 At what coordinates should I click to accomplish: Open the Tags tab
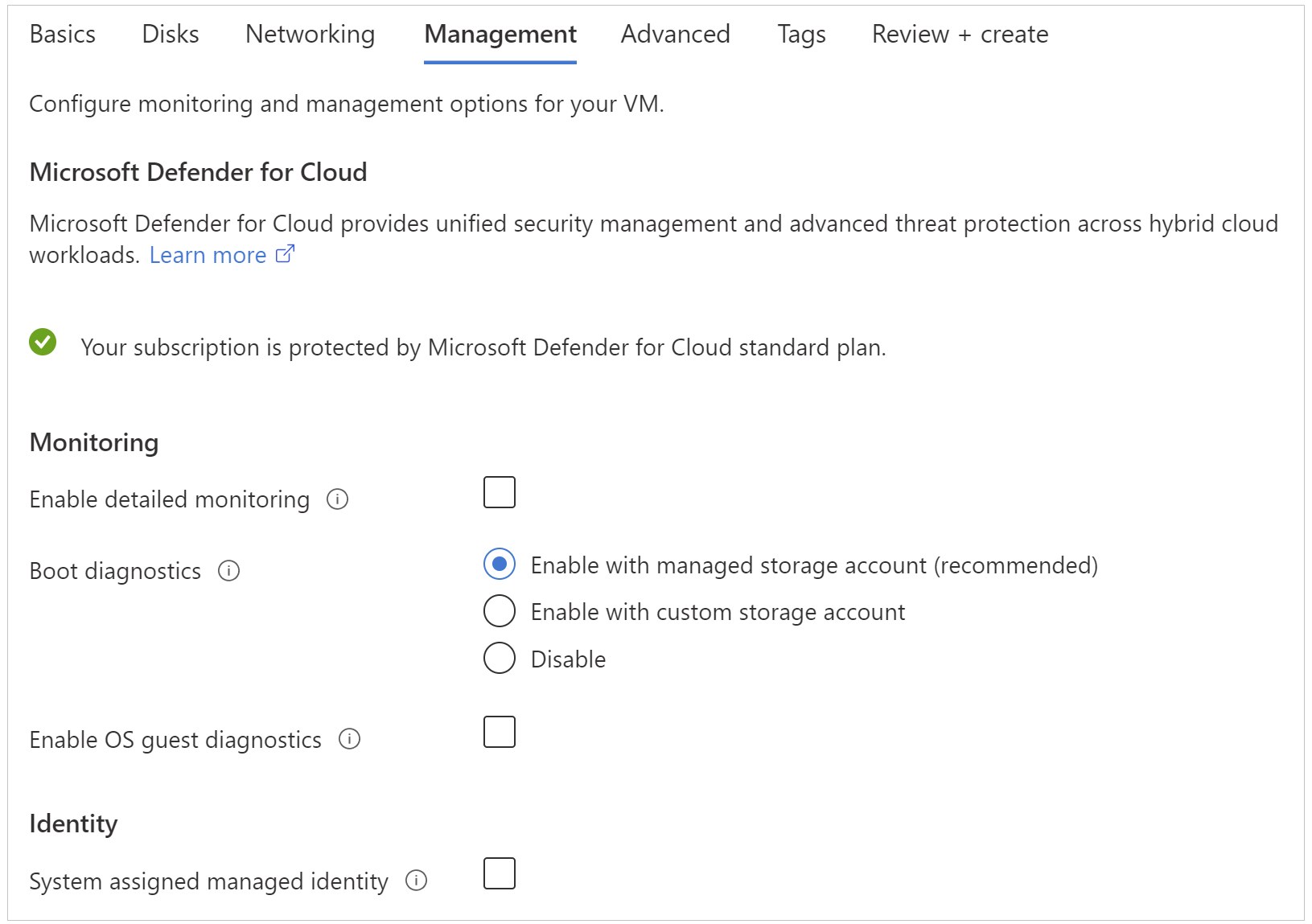pos(800,34)
